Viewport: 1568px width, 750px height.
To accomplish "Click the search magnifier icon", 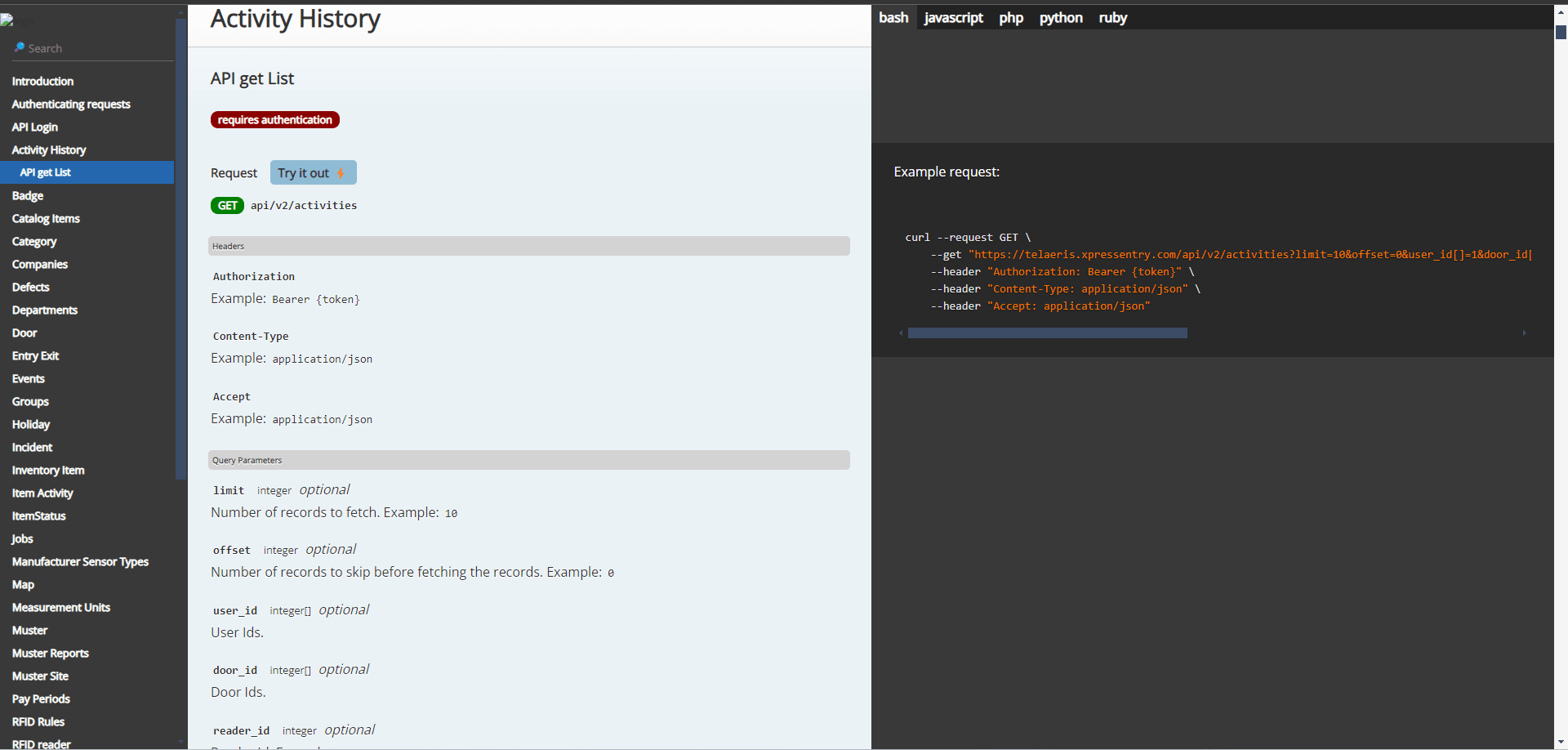I will [x=18, y=47].
